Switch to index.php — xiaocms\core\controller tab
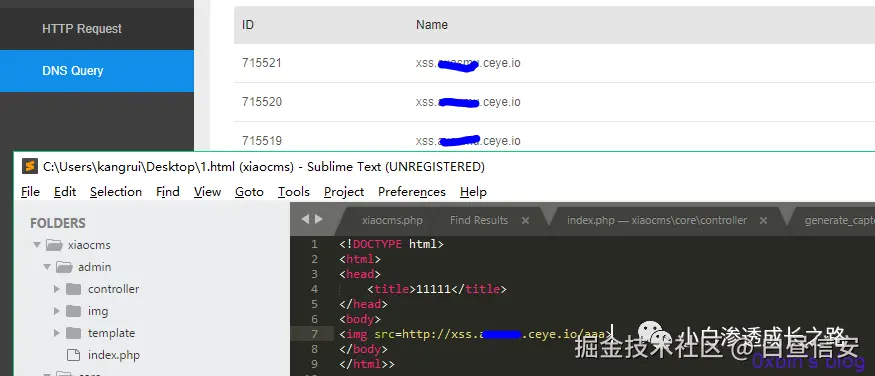 (657, 220)
